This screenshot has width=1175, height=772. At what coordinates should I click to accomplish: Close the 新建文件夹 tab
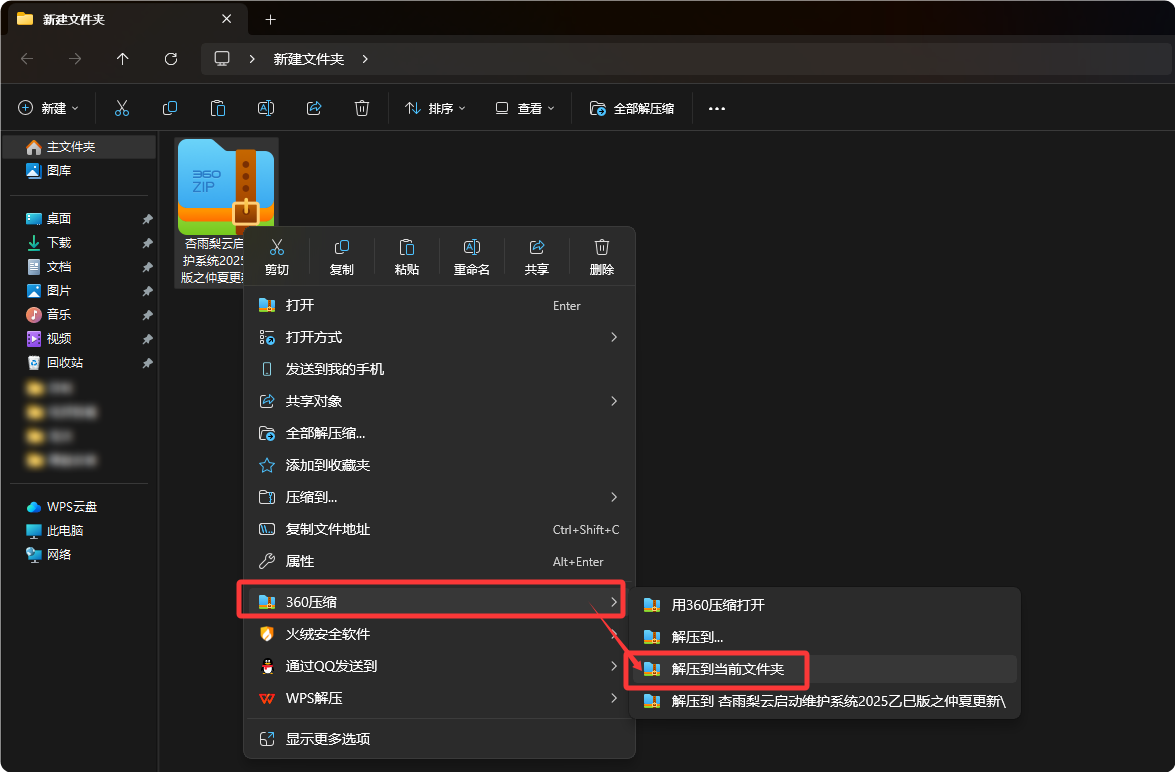[226, 19]
